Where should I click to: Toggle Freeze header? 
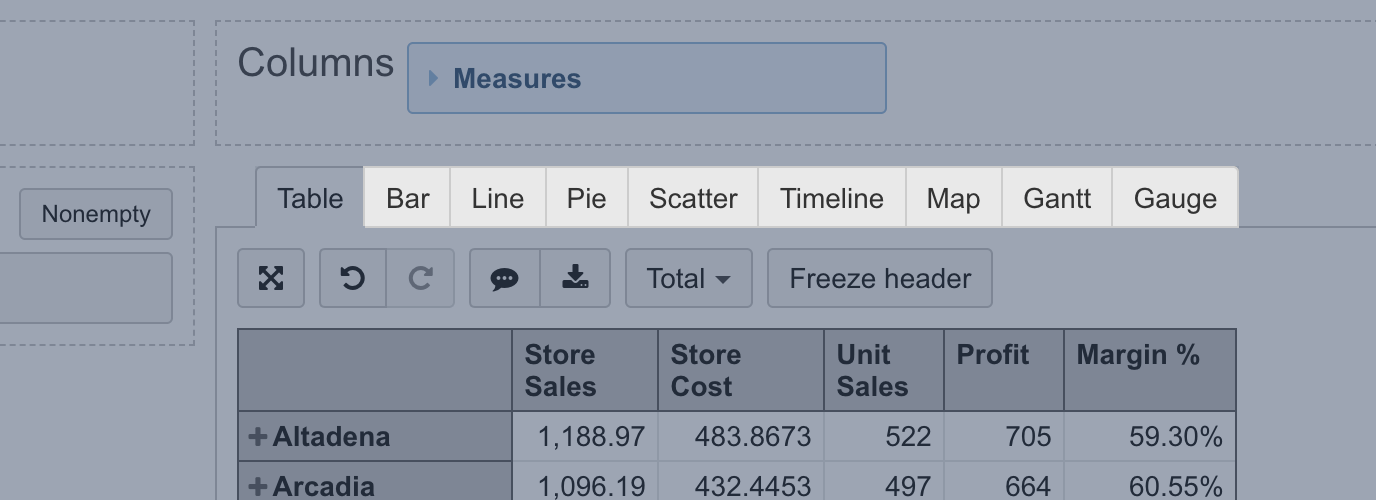[880, 278]
